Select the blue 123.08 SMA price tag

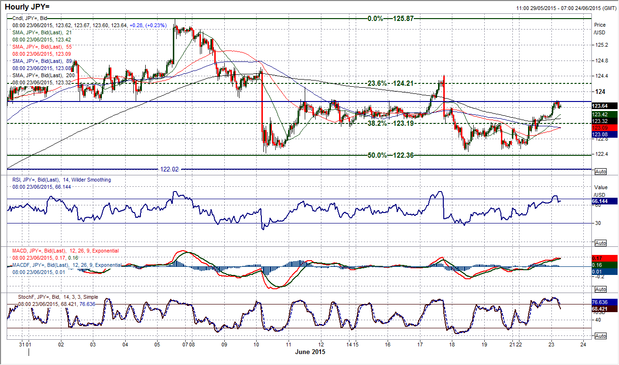(604, 135)
